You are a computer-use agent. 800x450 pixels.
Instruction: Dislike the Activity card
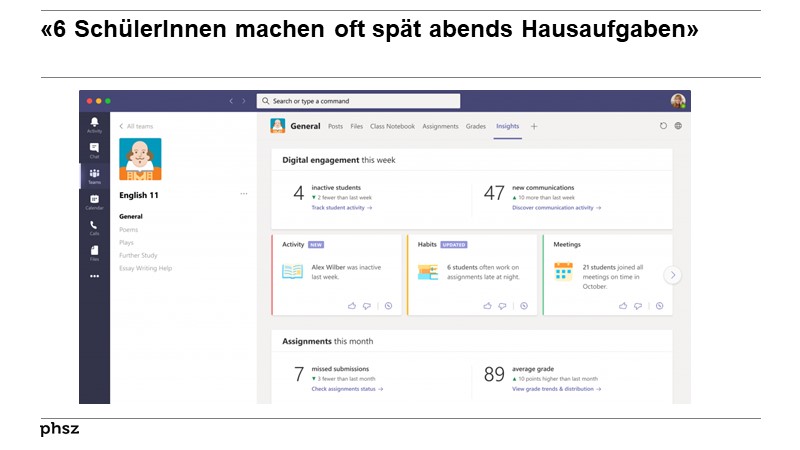(366, 306)
